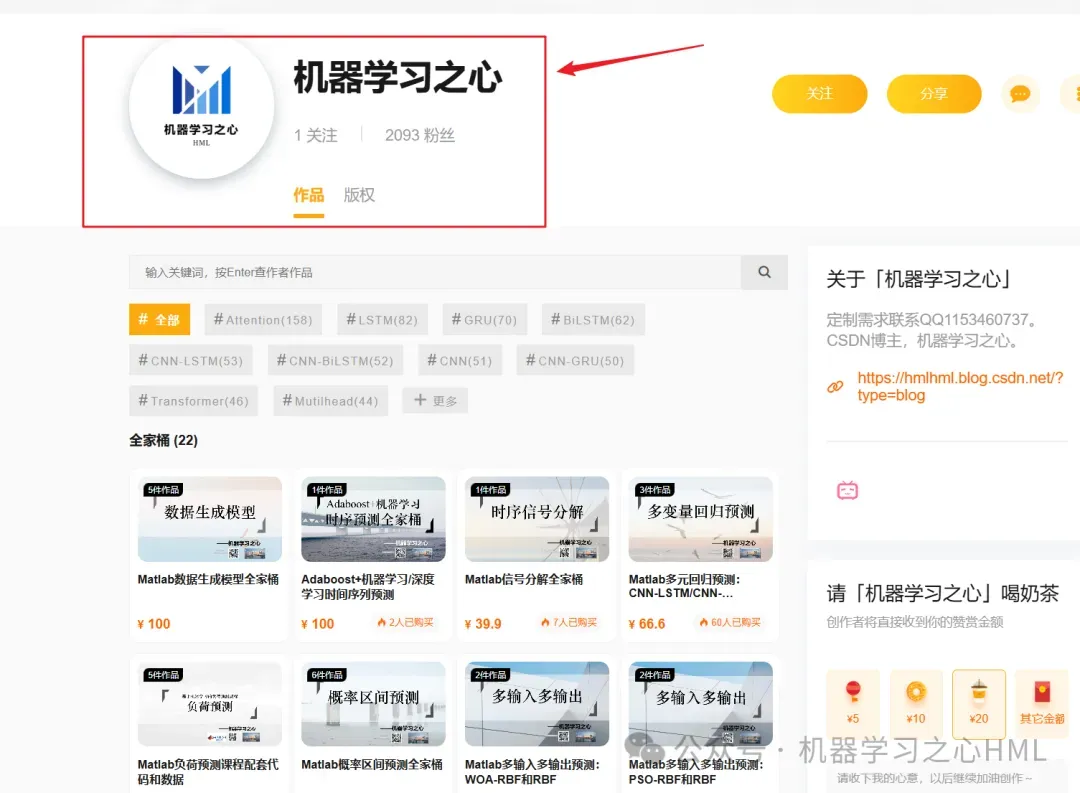Click the 7人已购买 purchase count
This screenshot has width=1080, height=793.
(569, 622)
